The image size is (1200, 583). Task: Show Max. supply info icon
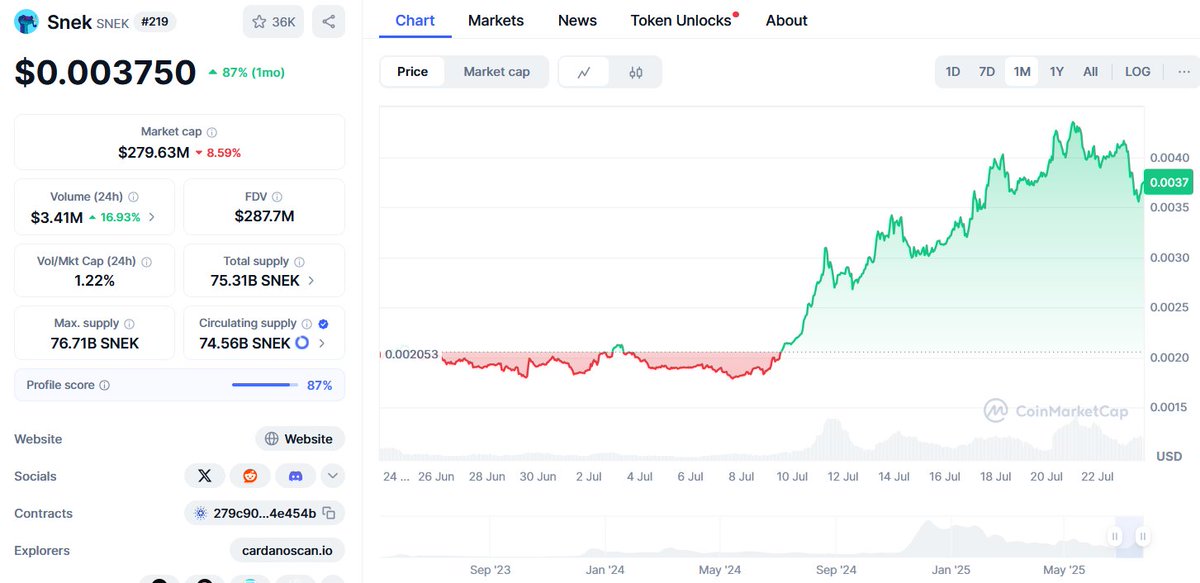(129, 324)
